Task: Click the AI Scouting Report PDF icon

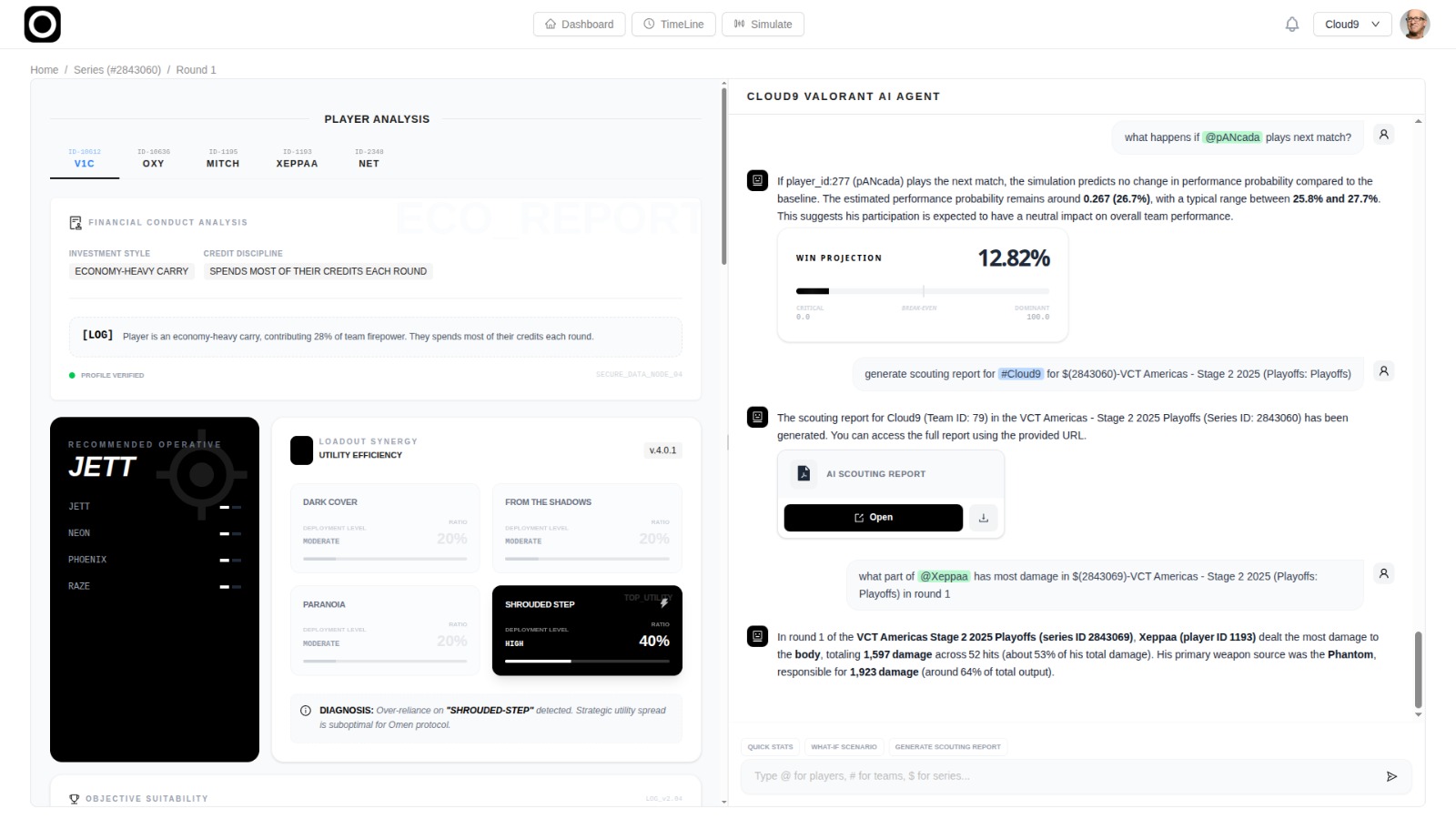Action: 804,473
